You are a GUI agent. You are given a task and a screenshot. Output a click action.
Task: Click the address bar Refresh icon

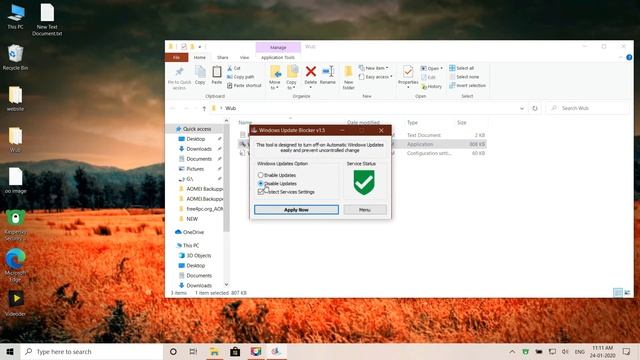click(x=535, y=108)
